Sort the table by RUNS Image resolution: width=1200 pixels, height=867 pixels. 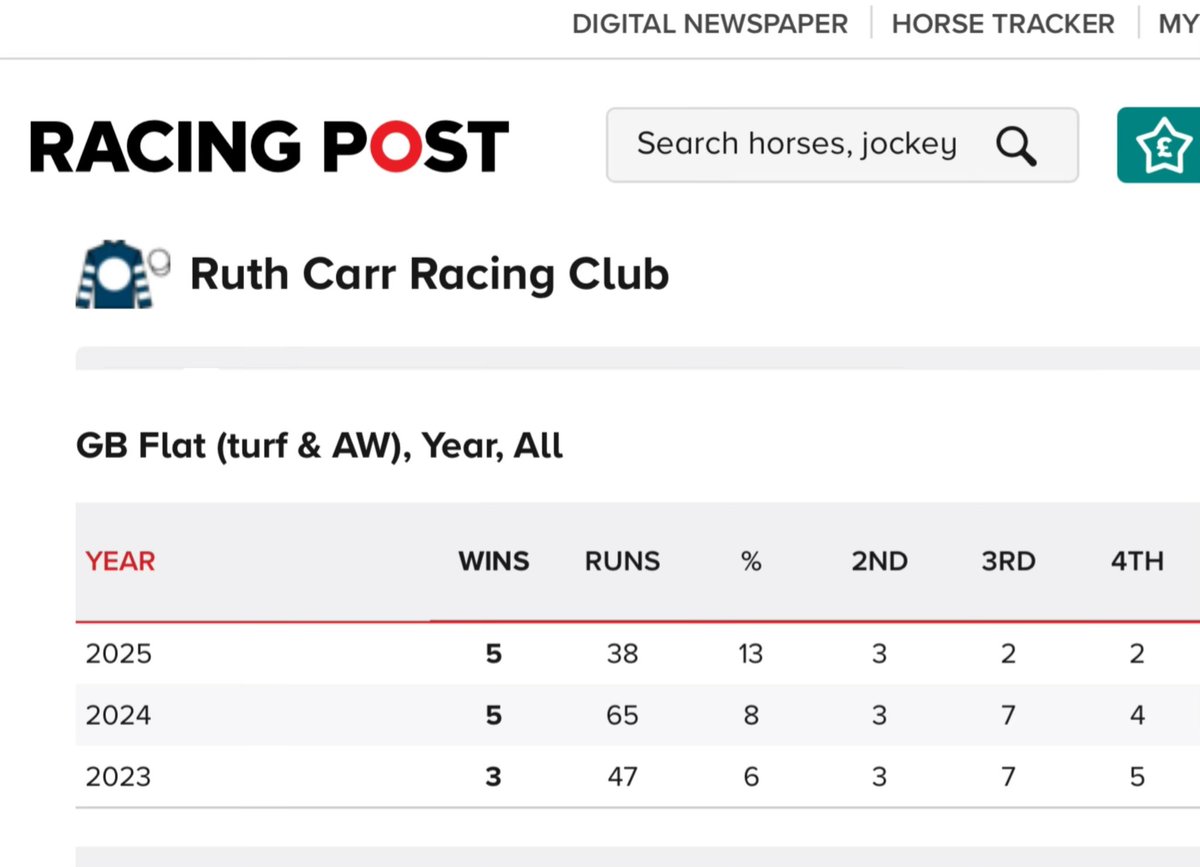click(x=621, y=561)
